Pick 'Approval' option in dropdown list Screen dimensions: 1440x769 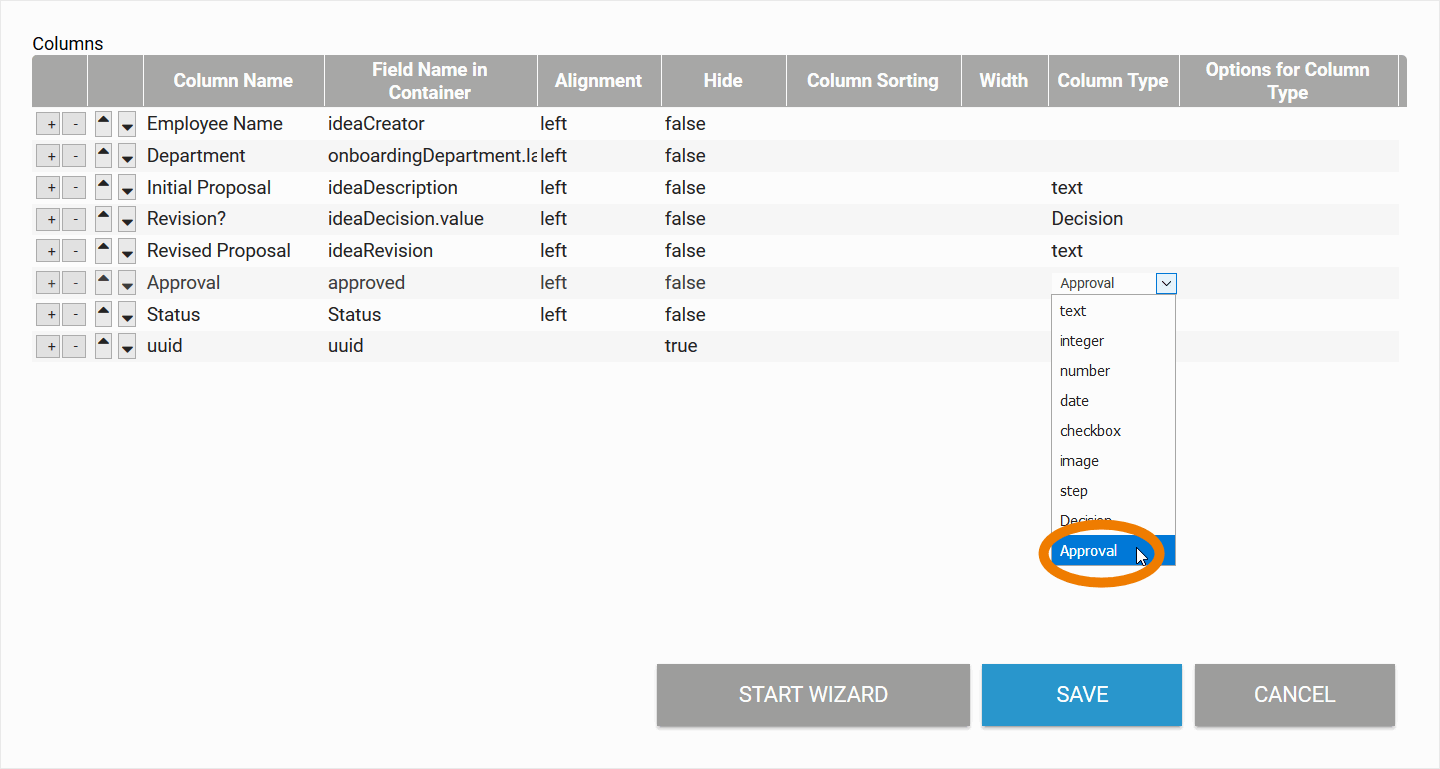pyautogui.click(x=1088, y=551)
